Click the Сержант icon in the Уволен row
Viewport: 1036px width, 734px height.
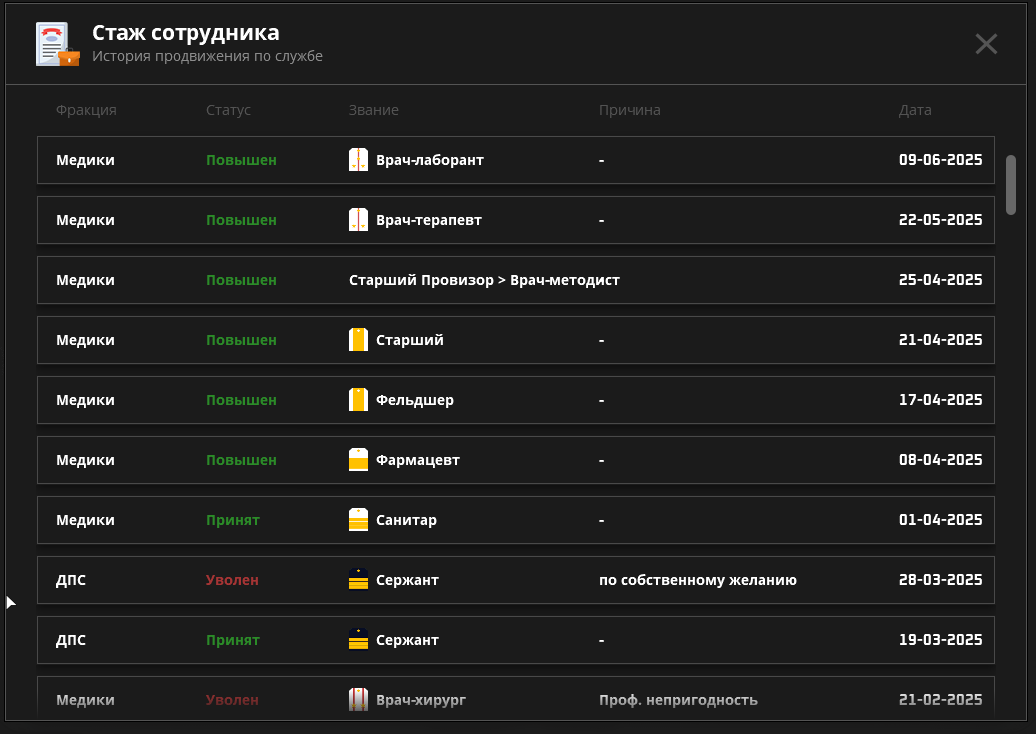pos(358,580)
